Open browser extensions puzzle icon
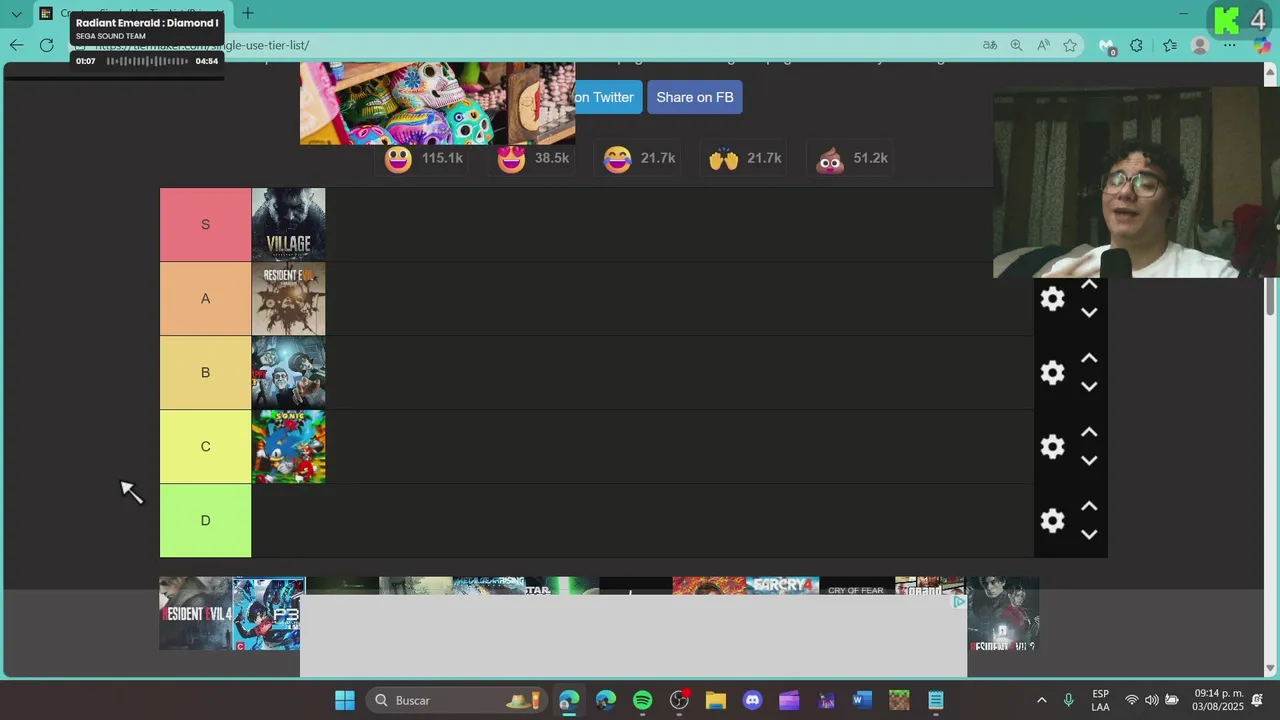Screen dimensions: 1280x720 pos(1136,45)
